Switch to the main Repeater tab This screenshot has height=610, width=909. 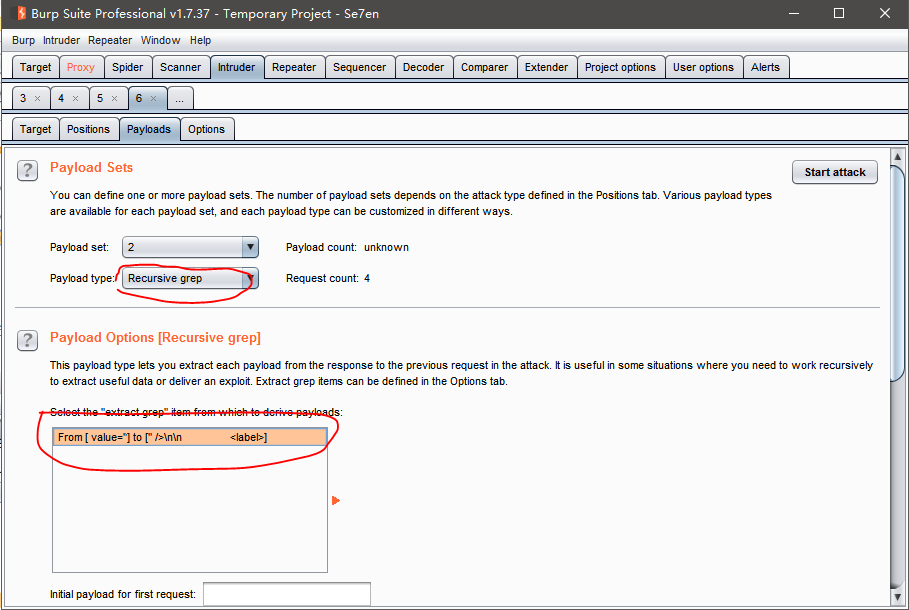click(x=294, y=67)
